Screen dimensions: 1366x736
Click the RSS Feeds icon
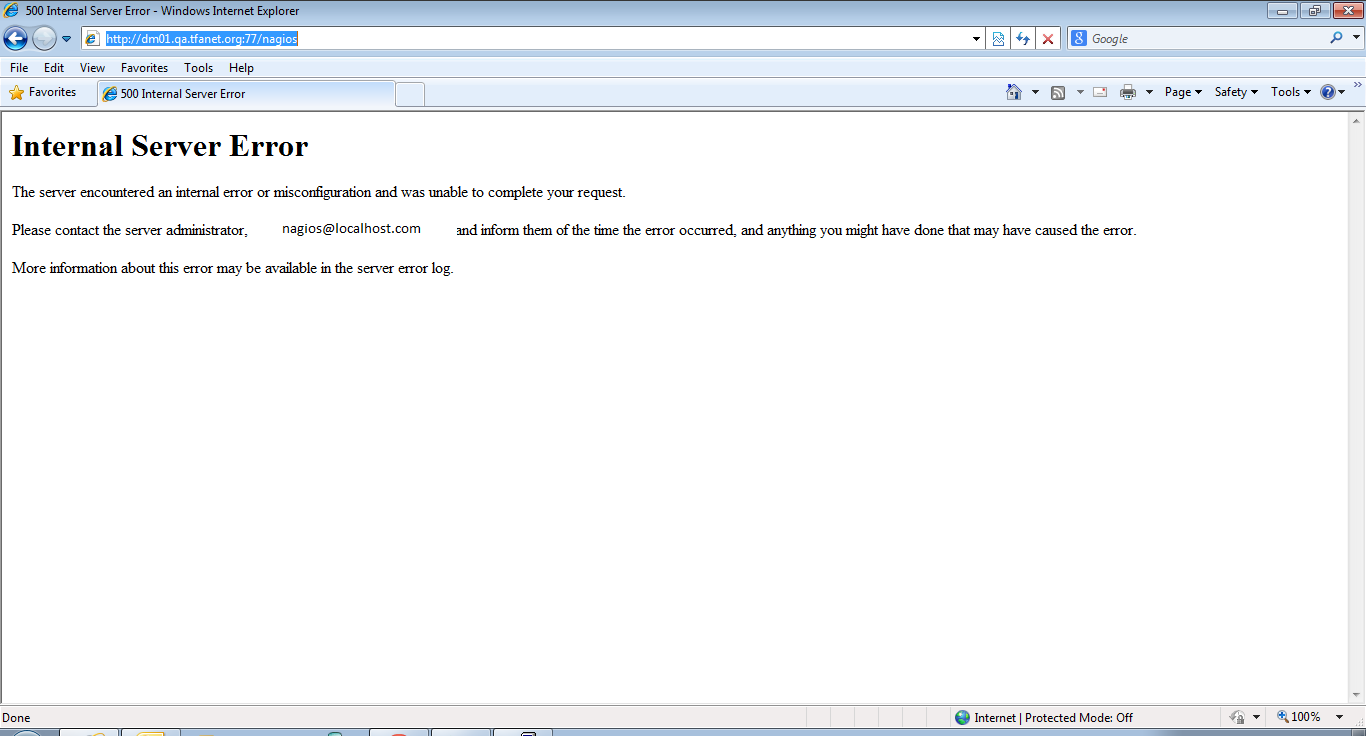[x=1058, y=92]
